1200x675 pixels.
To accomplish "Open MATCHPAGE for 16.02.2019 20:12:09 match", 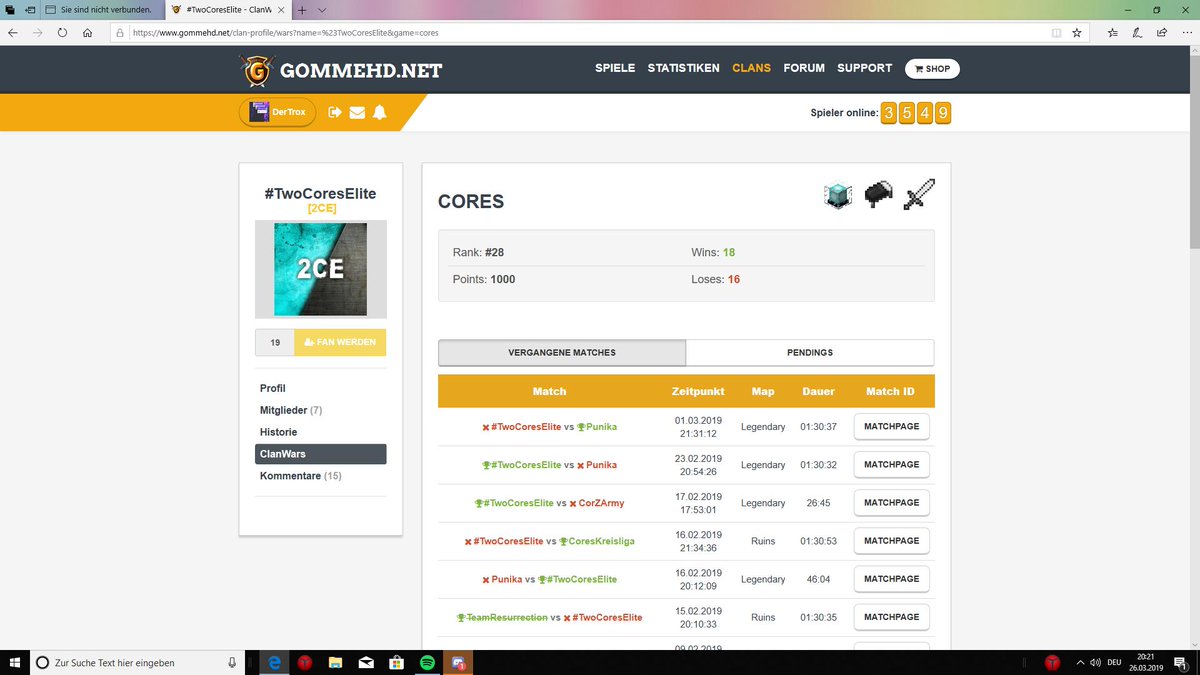I will pyautogui.click(x=891, y=579).
